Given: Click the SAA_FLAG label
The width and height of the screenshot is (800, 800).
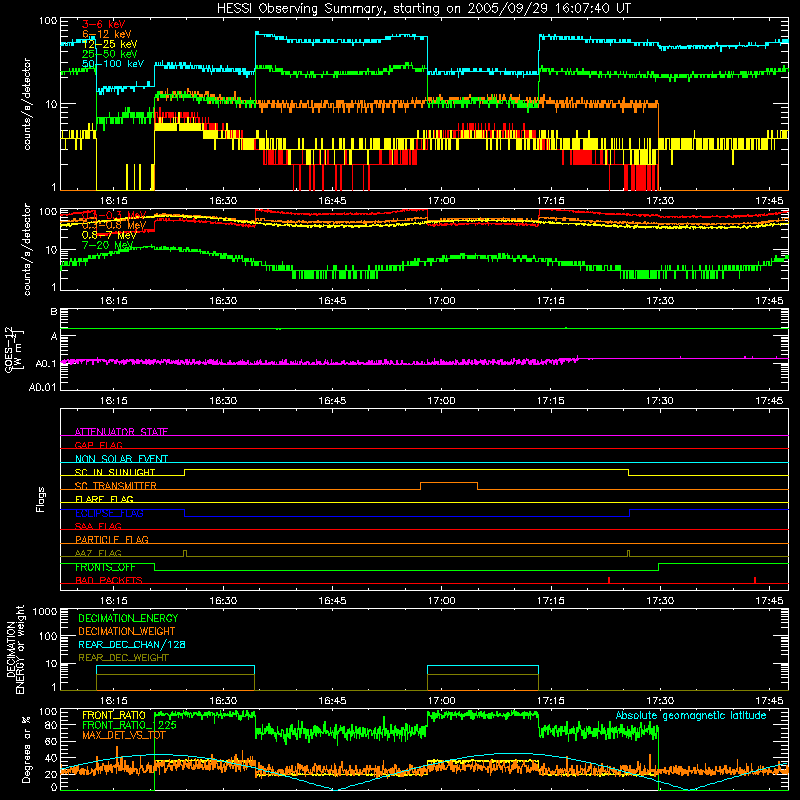Looking at the screenshot, I should [98, 526].
